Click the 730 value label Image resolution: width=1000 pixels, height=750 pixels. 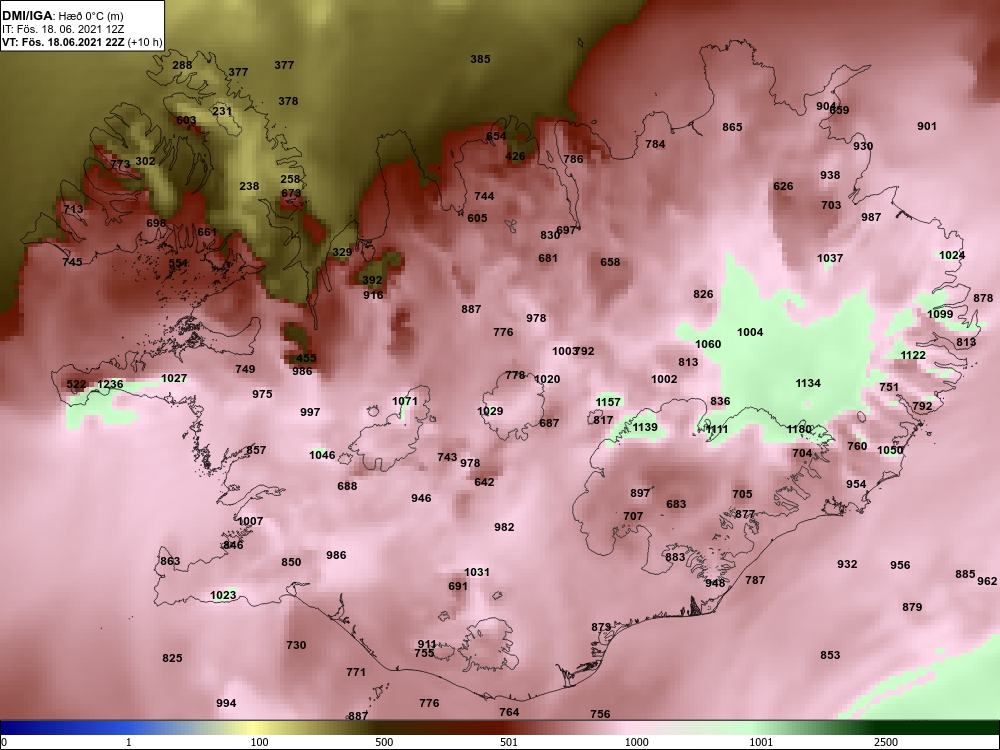tap(296, 645)
